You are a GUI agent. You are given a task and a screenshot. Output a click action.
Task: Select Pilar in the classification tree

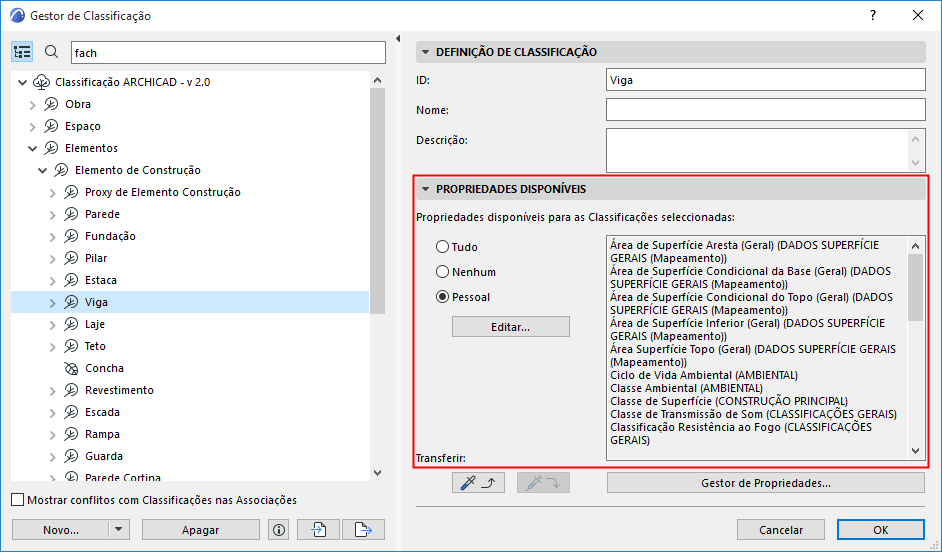[96, 258]
